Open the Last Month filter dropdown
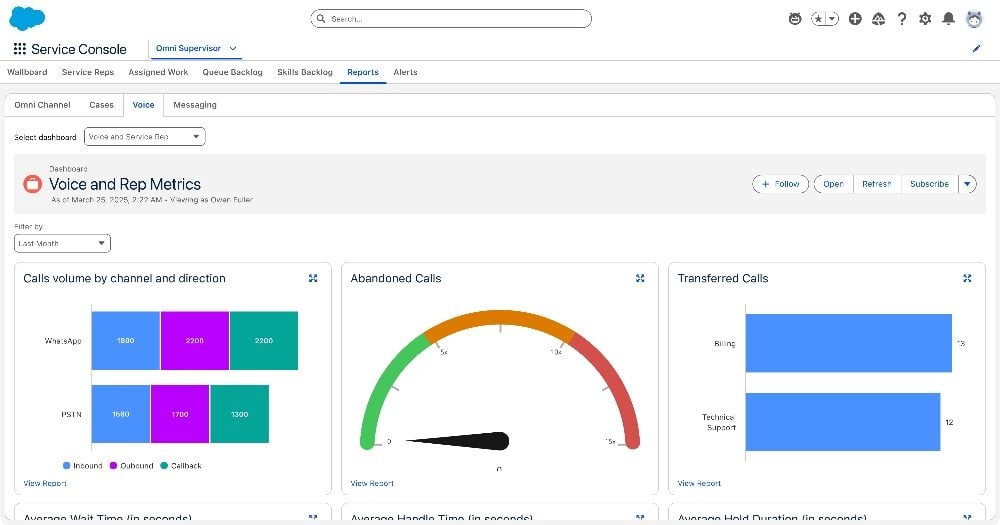1000x525 pixels. (x=62, y=243)
